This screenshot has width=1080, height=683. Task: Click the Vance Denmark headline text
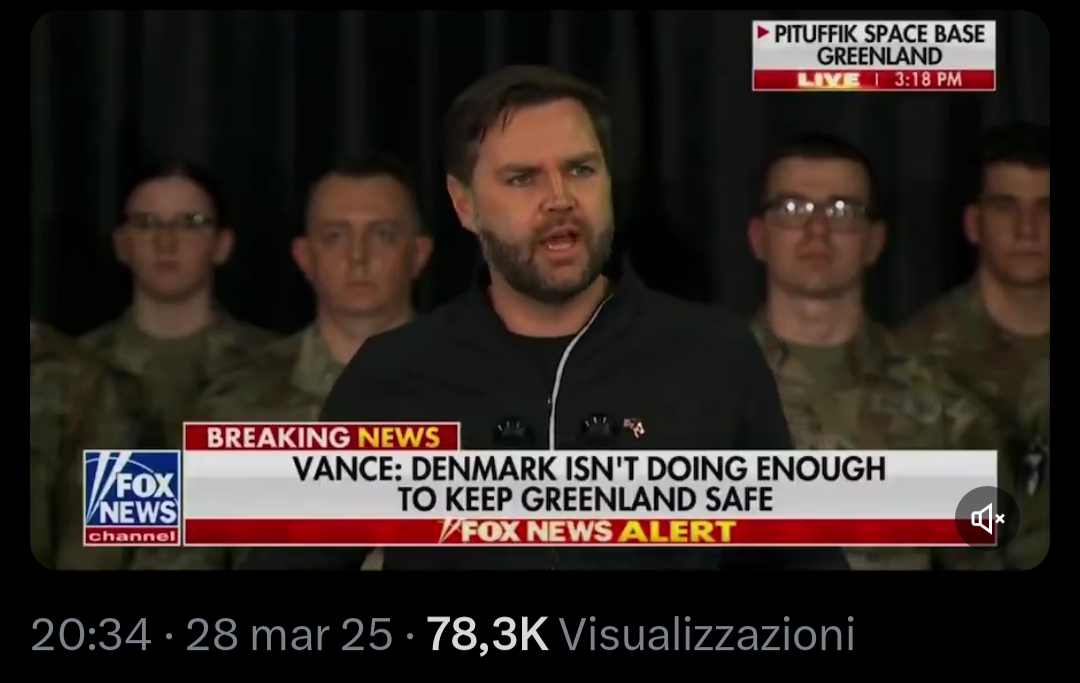[590, 484]
